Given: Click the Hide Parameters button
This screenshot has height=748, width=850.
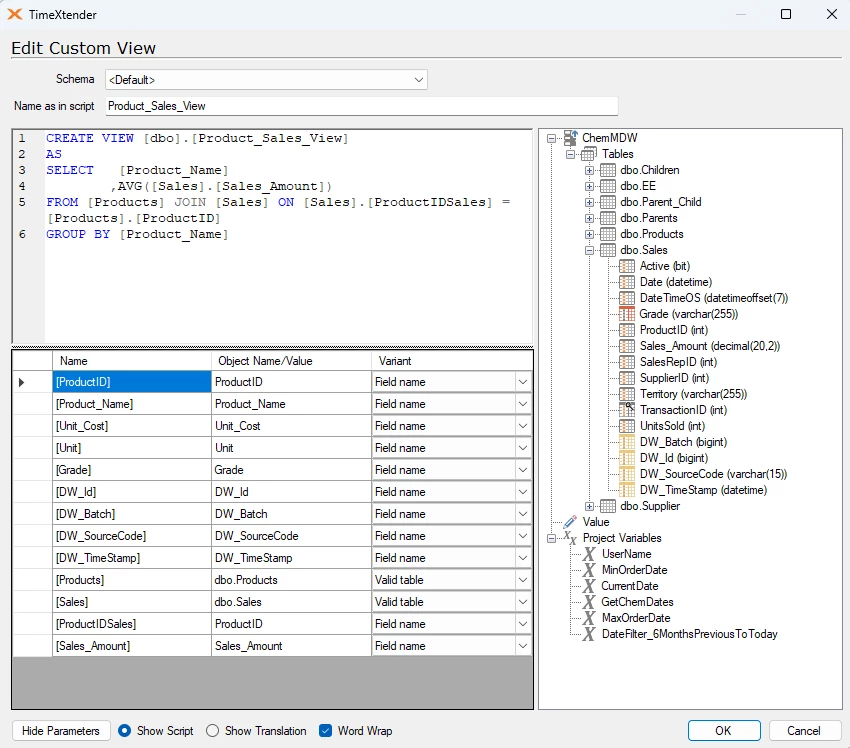Looking at the screenshot, I should pos(61,731).
